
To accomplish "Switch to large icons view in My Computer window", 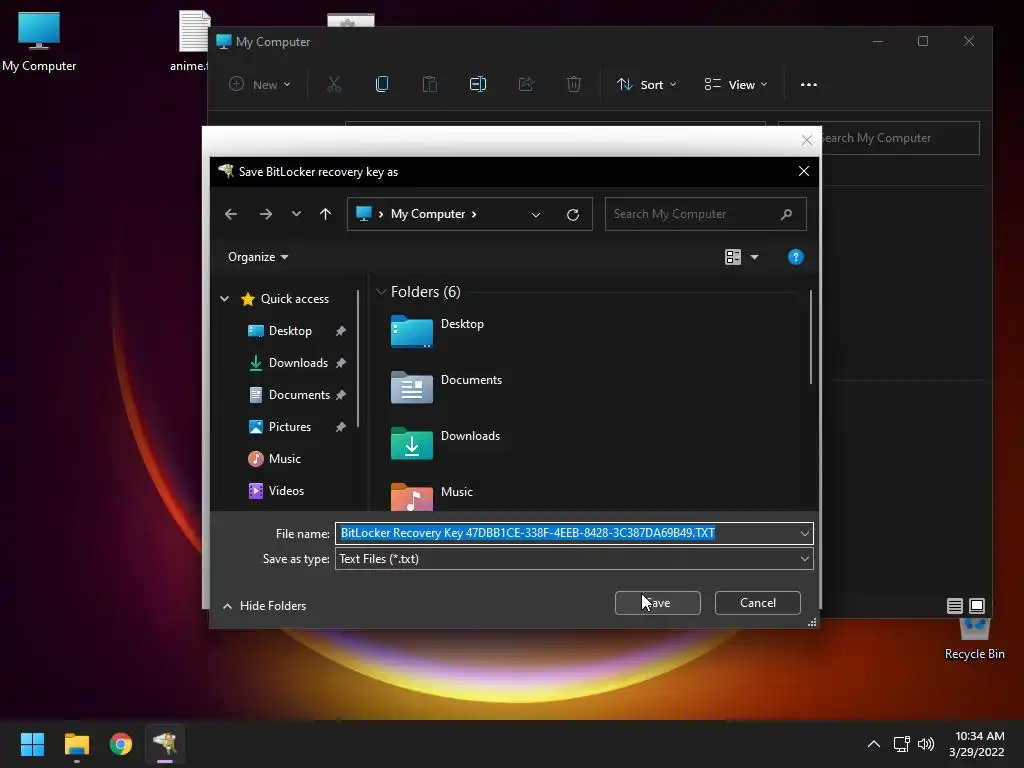I will (976, 606).
